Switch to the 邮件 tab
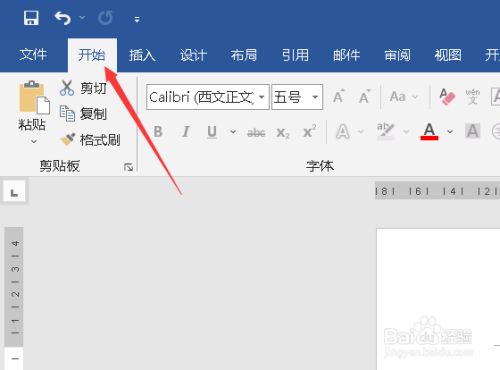The image size is (500, 370). (x=346, y=55)
